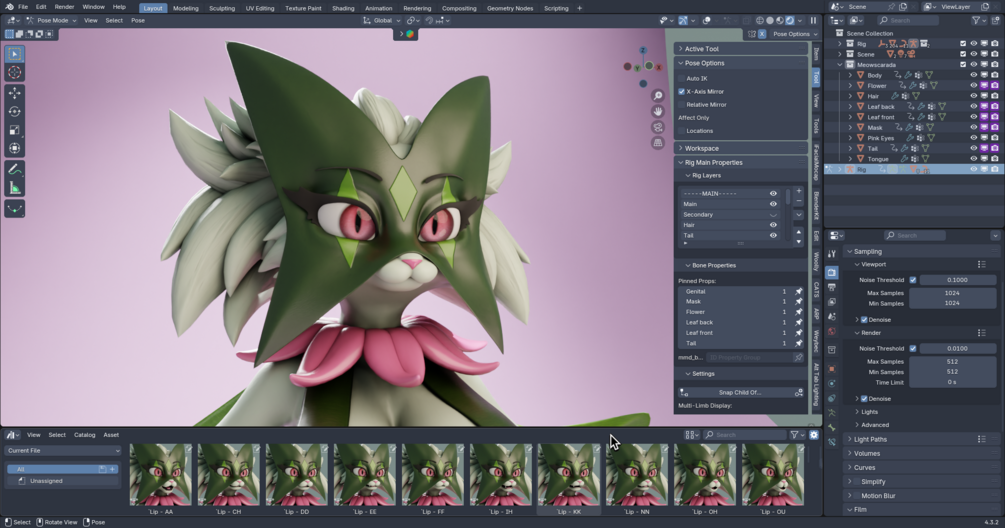Open the Tool properties tab icon
Image resolution: width=1005 pixels, height=528 pixels.
(831, 254)
